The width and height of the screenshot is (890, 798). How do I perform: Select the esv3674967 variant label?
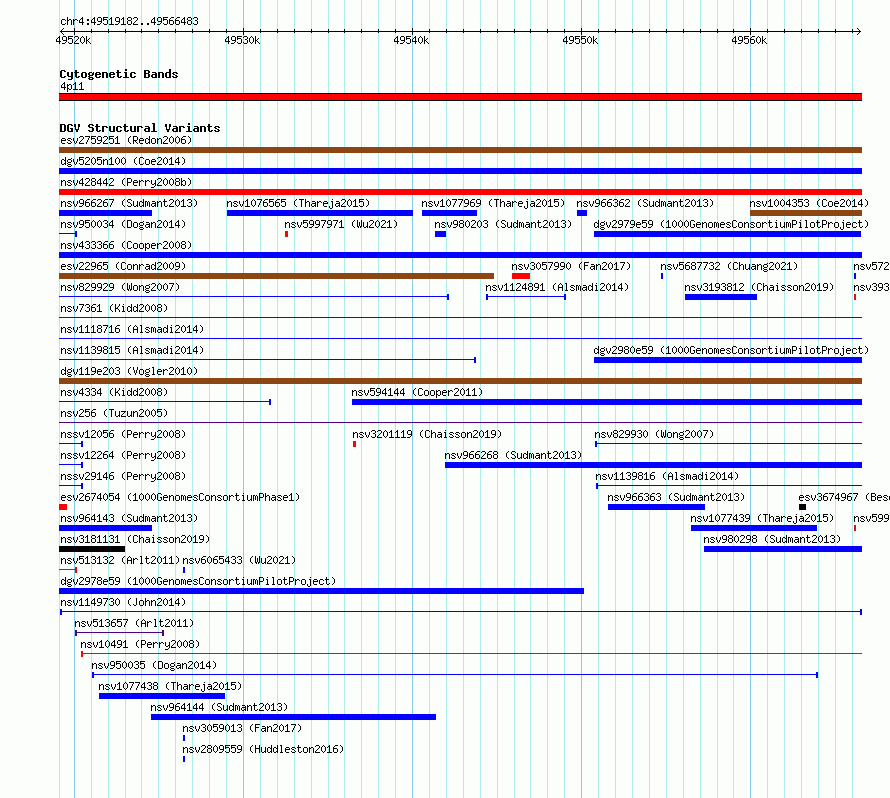pyautogui.click(x=844, y=497)
